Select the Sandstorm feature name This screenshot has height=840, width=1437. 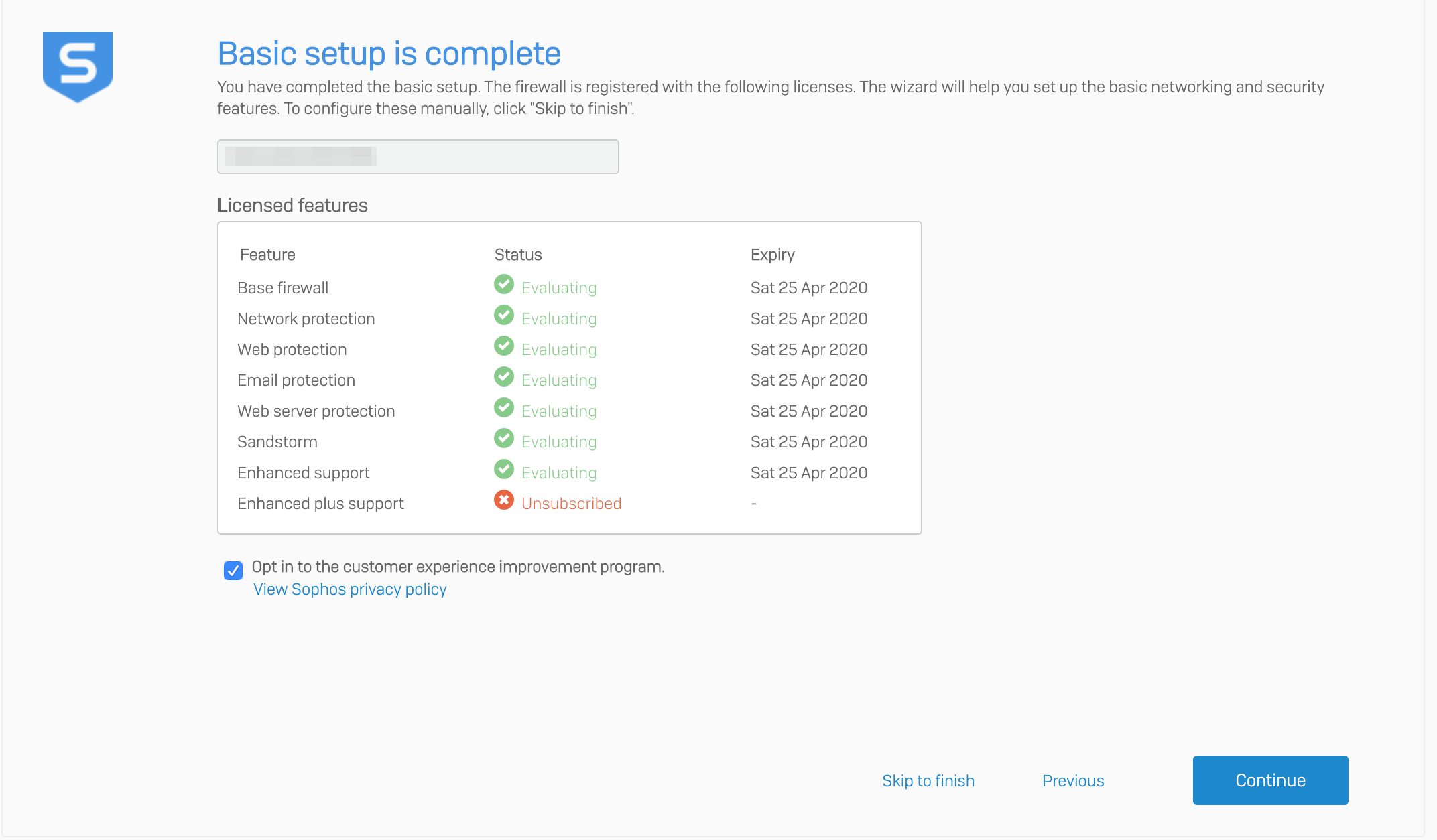pyautogui.click(x=277, y=442)
